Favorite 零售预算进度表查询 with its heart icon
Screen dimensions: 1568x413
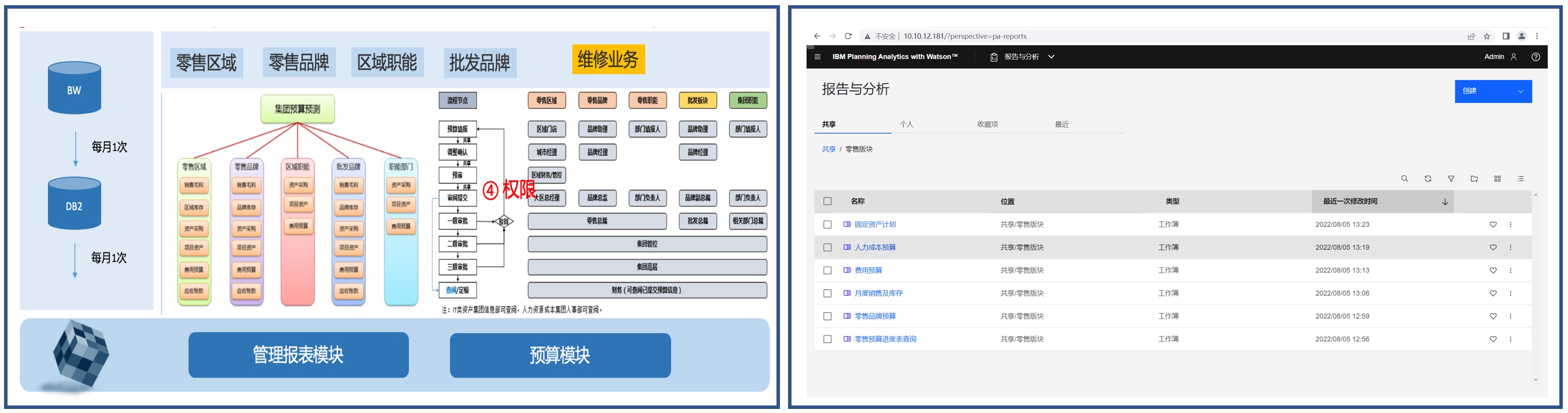coord(1493,340)
